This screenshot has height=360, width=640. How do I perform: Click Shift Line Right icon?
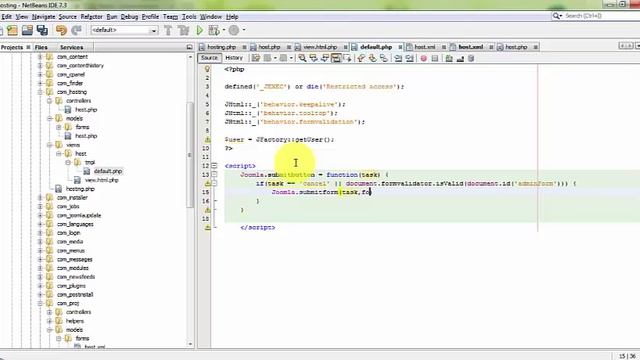[409, 58]
